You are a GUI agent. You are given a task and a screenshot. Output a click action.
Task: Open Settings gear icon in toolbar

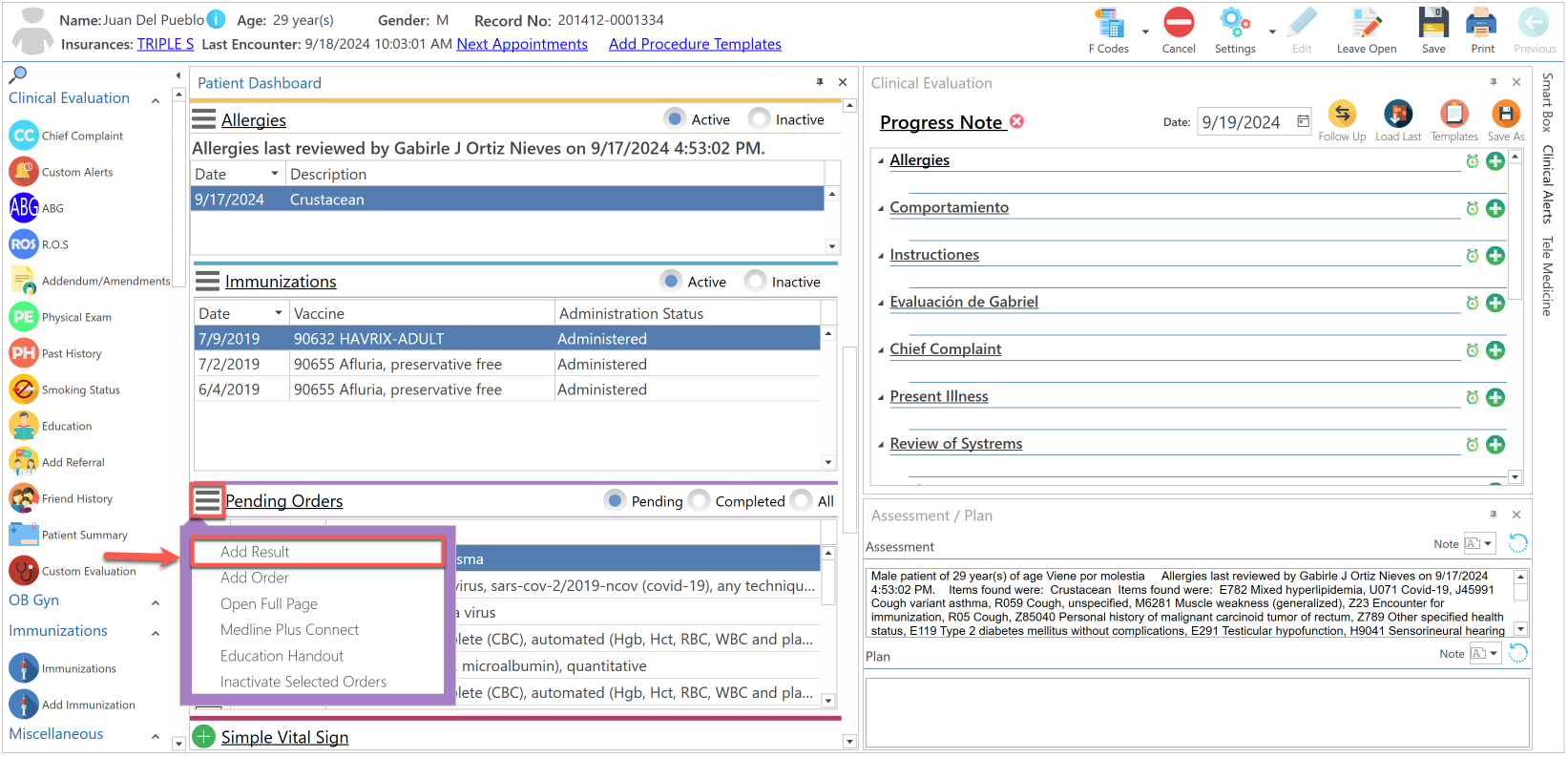(x=1235, y=23)
